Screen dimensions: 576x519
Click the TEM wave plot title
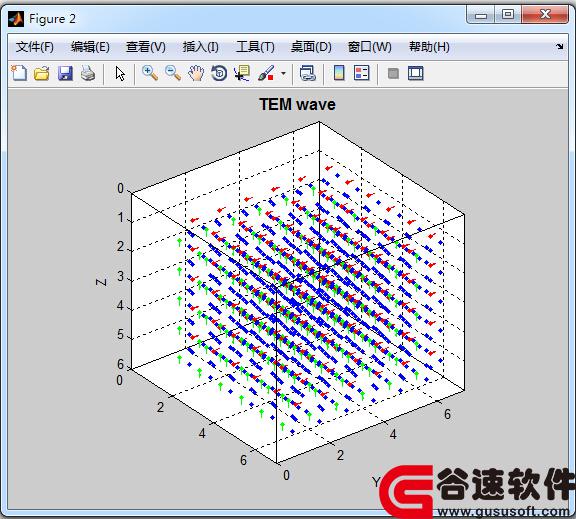pyautogui.click(x=297, y=104)
